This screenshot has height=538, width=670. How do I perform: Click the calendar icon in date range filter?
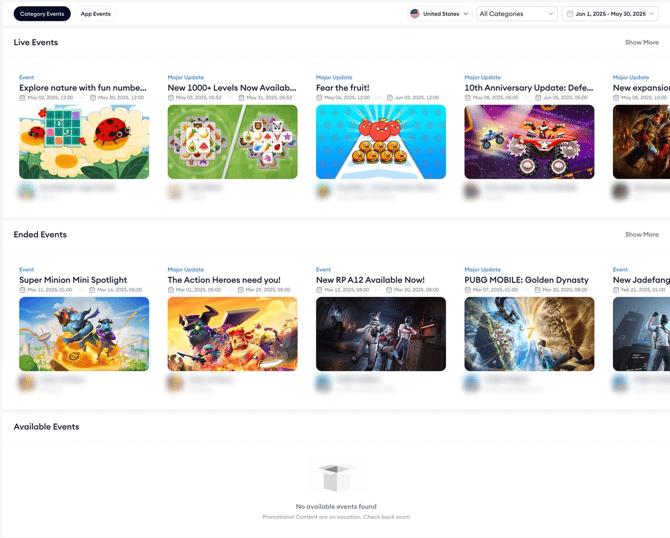(x=570, y=14)
